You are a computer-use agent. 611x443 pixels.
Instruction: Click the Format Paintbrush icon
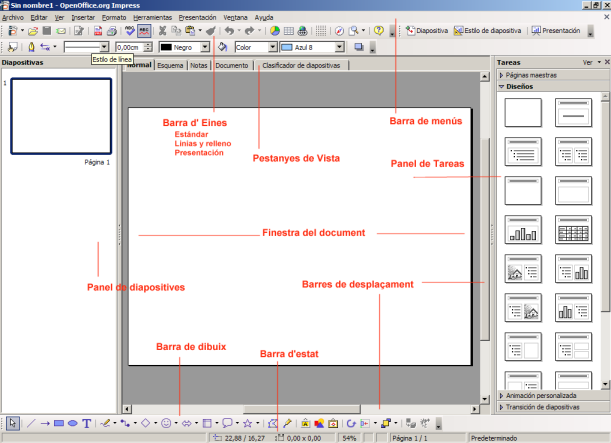coord(211,30)
